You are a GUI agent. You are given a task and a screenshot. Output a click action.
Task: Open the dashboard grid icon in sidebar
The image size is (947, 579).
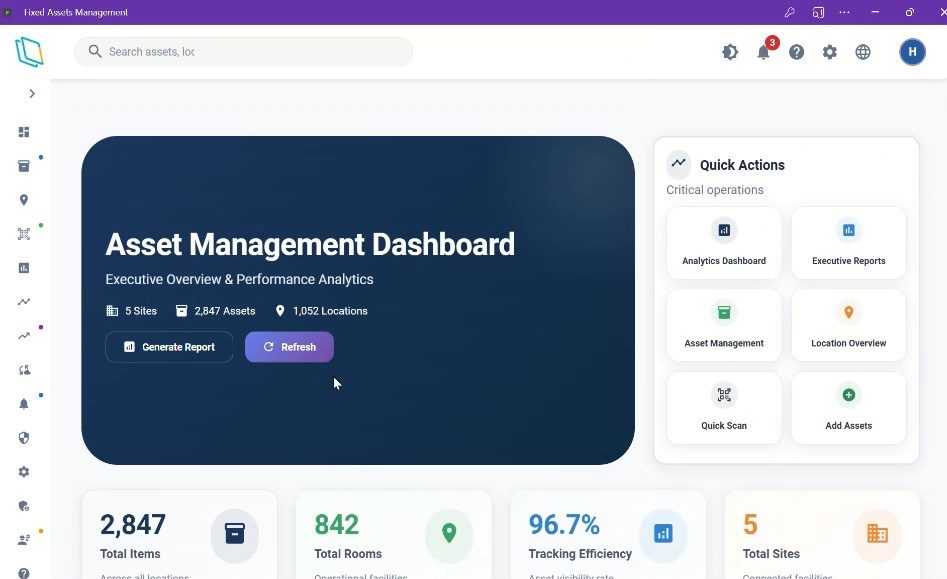(x=24, y=132)
